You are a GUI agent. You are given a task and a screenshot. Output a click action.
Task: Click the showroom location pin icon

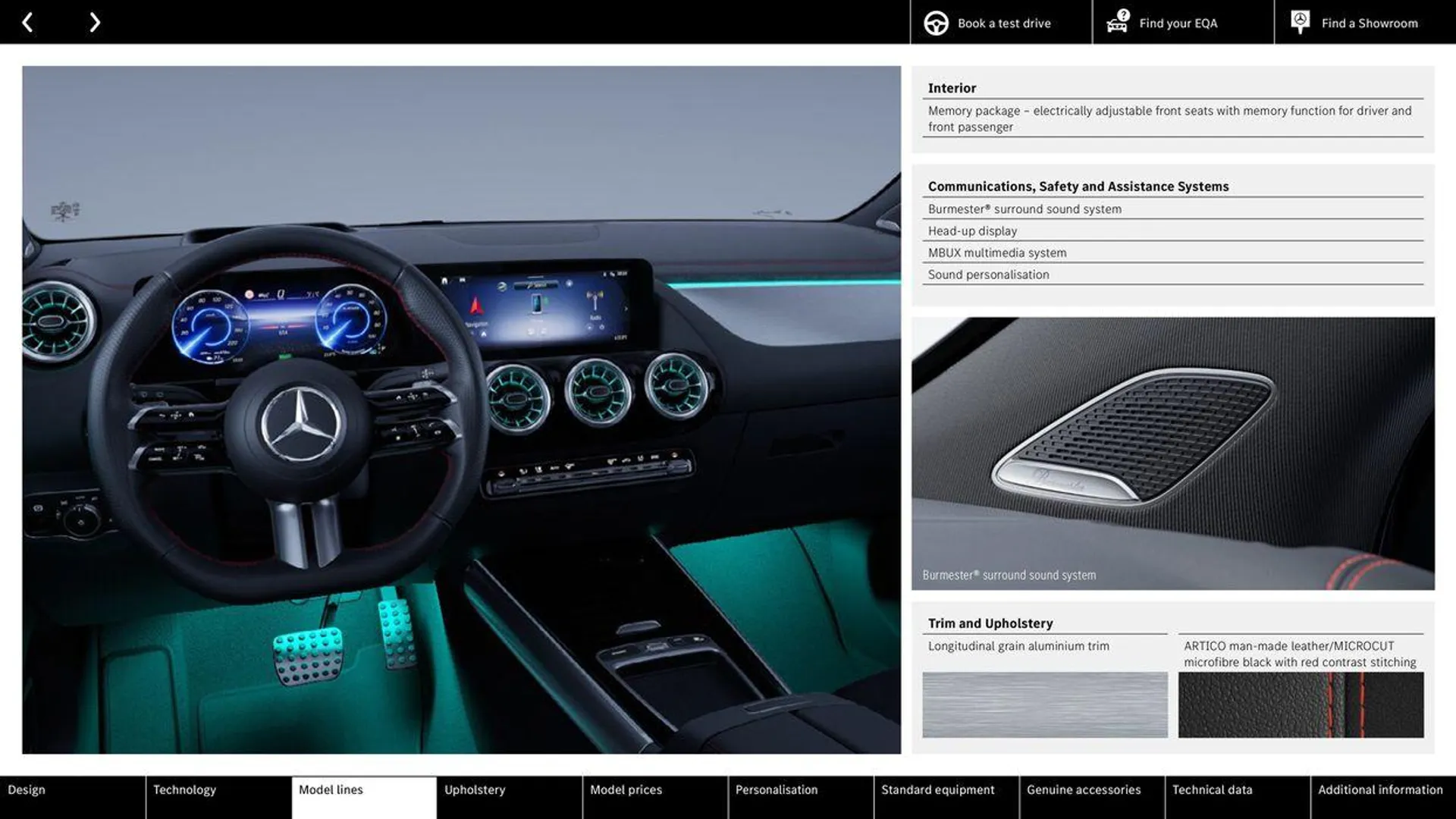point(1300,22)
